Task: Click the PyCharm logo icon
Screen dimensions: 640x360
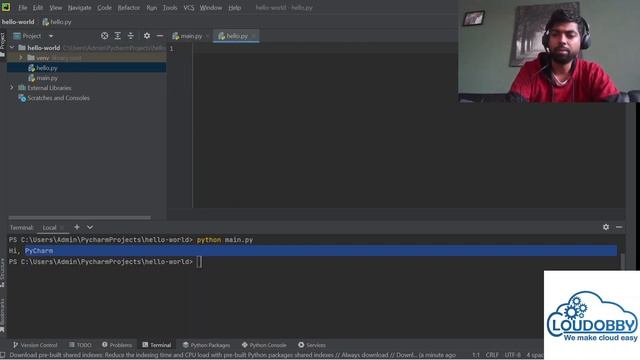Action: (6, 7)
